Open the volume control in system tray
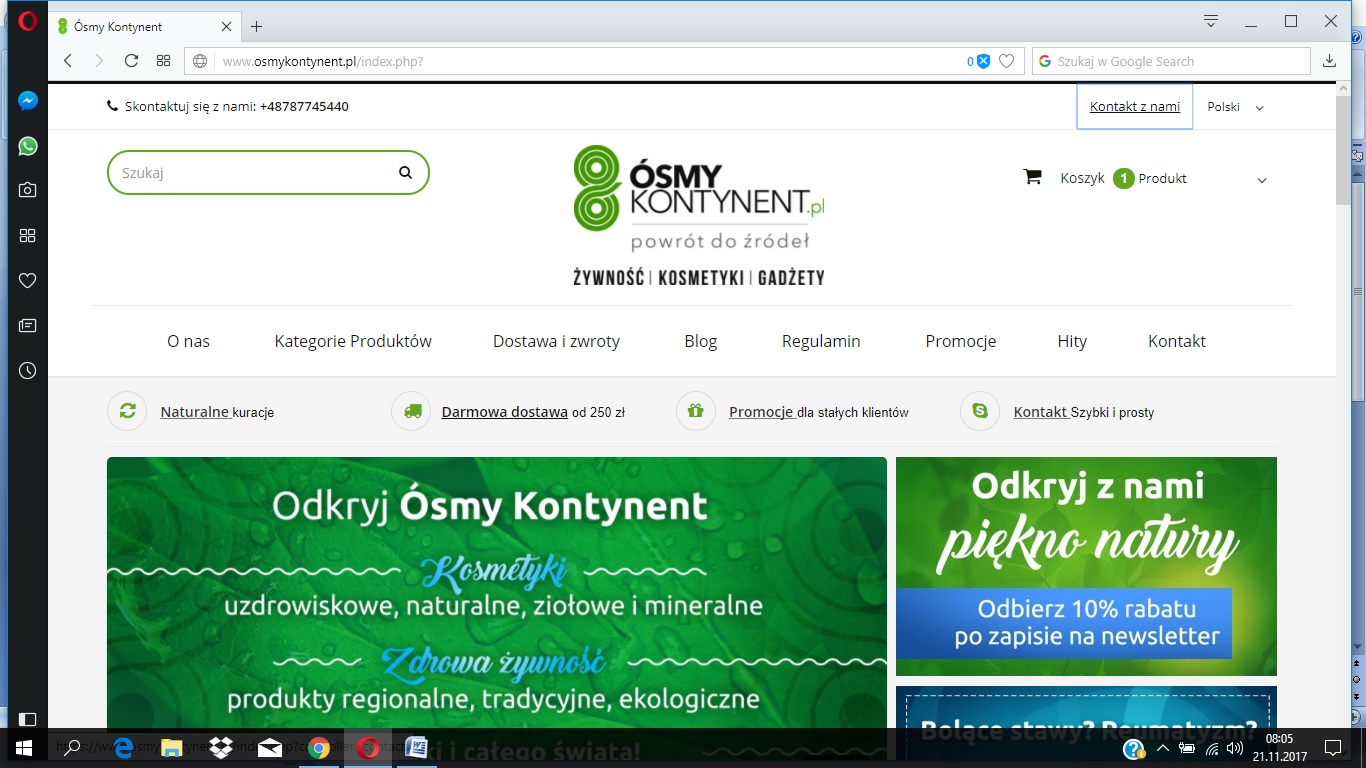Viewport: 1366px width, 768px height. 1235,748
